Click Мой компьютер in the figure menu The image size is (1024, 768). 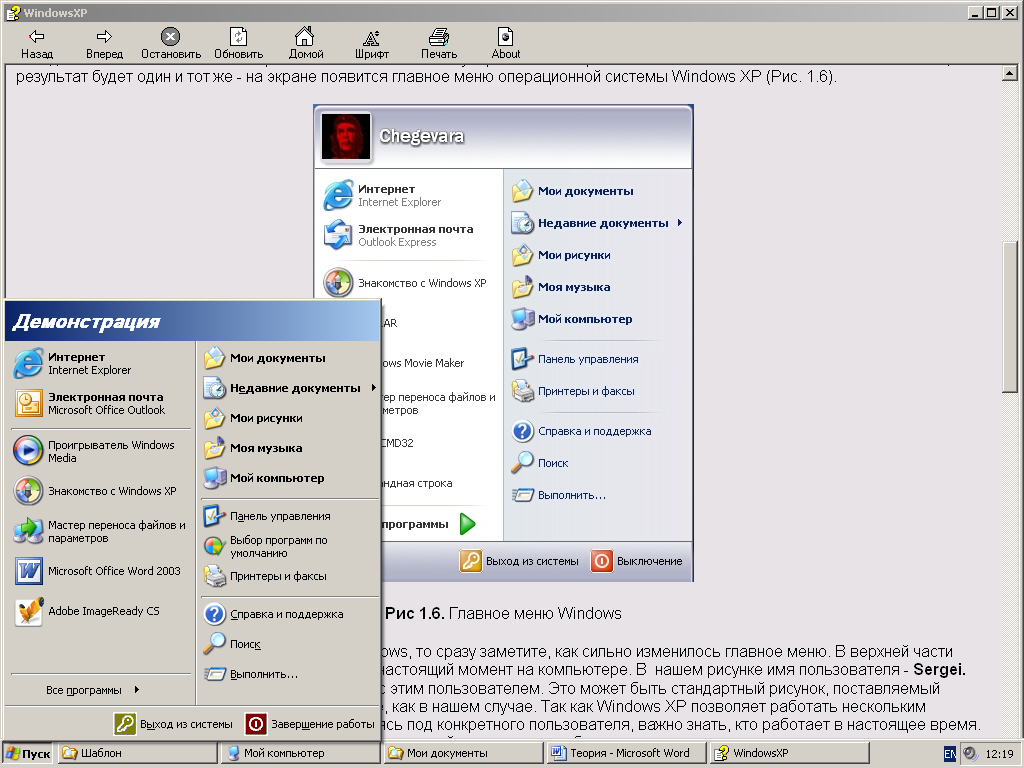tap(572, 319)
